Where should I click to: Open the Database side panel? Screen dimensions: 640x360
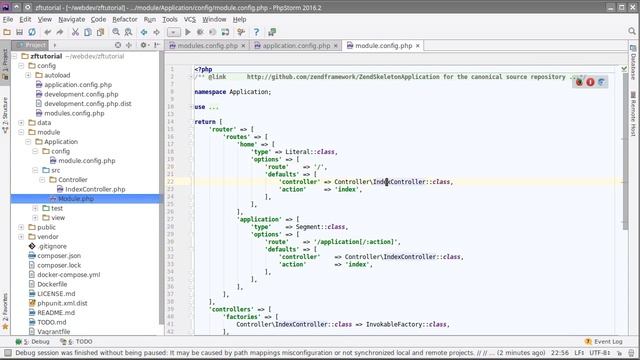click(633, 62)
